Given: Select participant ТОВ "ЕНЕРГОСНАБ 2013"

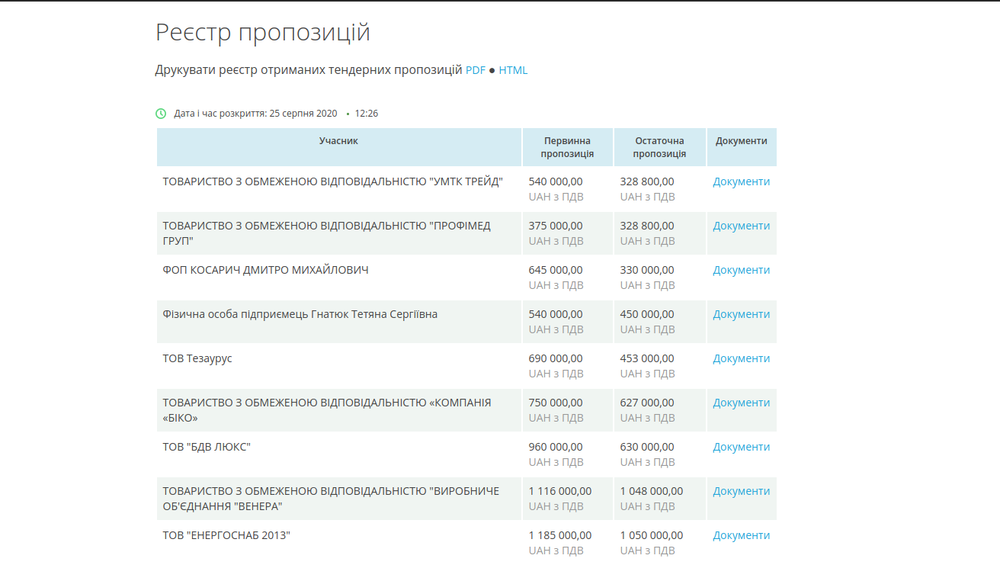Looking at the screenshot, I should (226, 535).
